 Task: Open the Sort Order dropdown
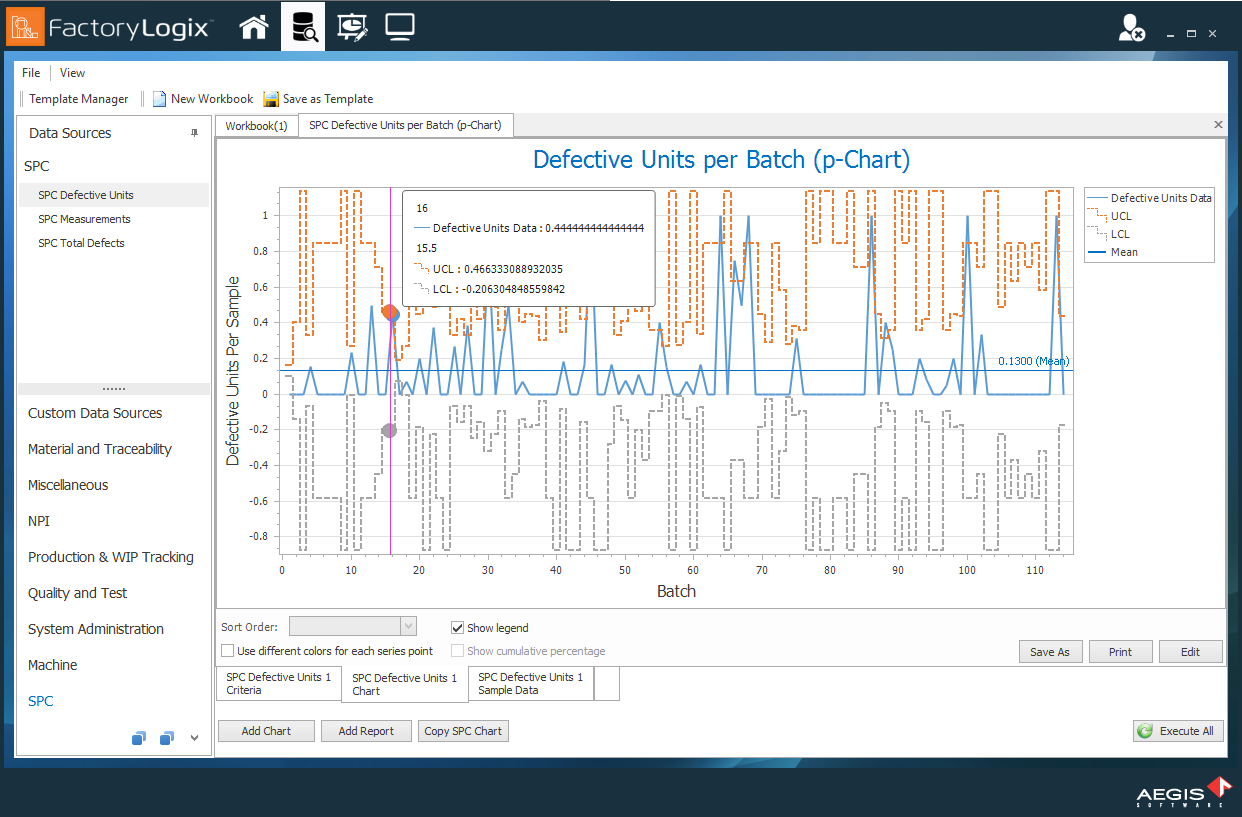407,626
